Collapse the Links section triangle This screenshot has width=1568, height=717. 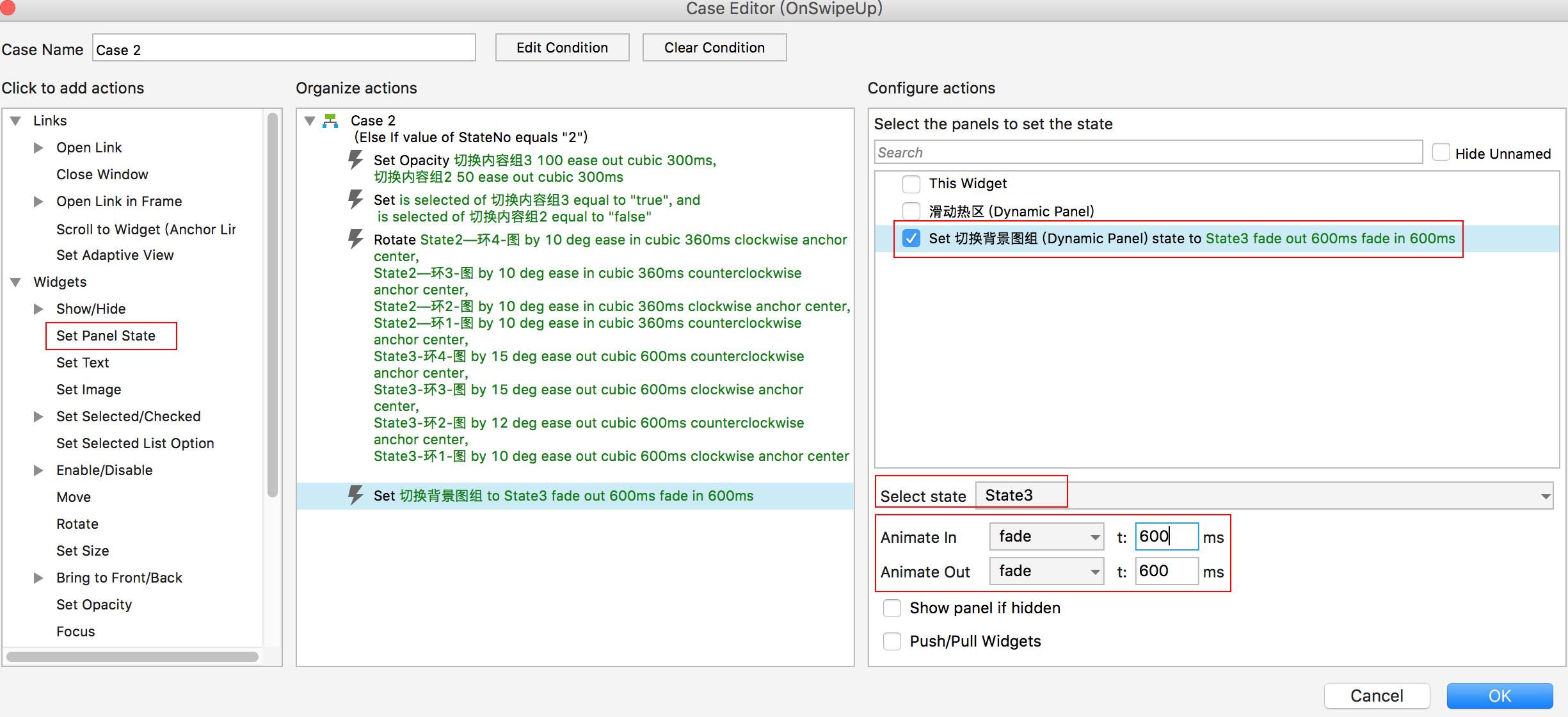coord(16,120)
